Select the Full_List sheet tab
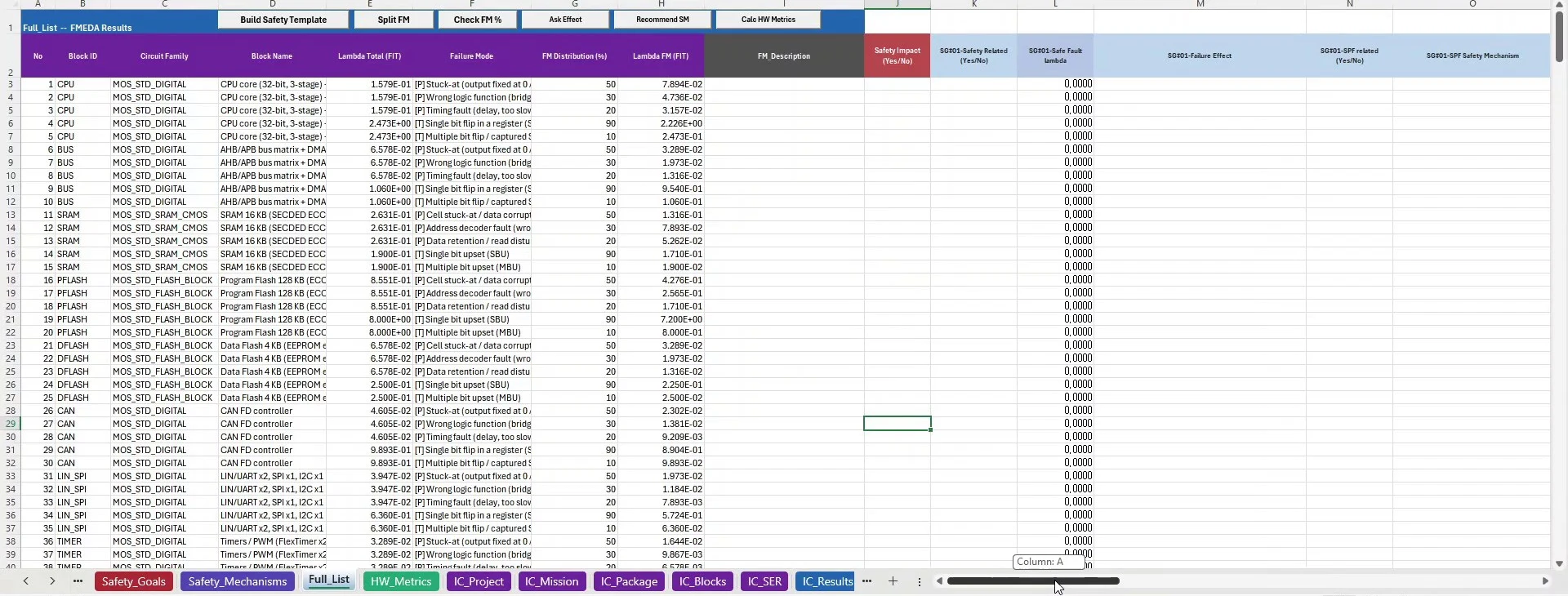The width and height of the screenshot is (1568, 596). [329, 580]
